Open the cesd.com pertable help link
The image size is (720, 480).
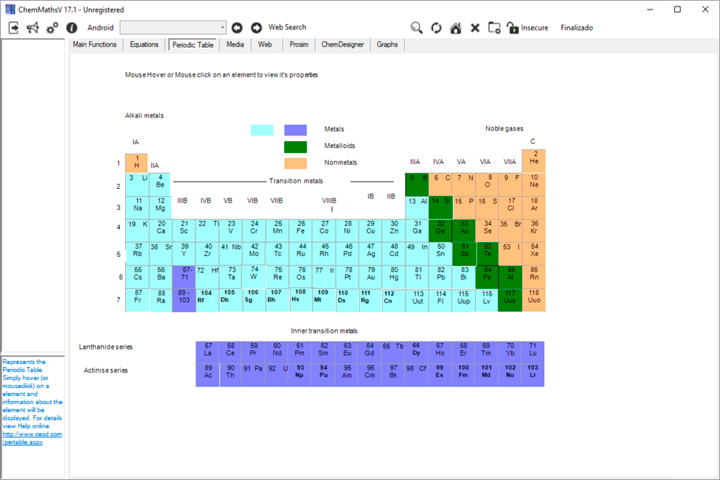point(32,438)
